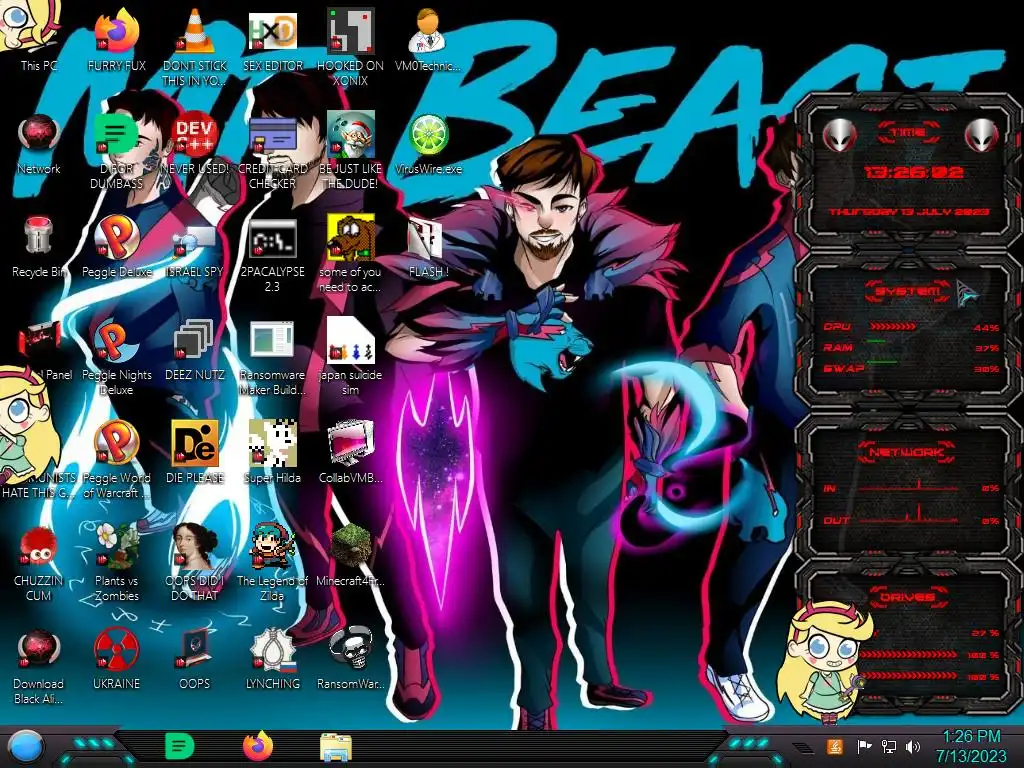Launch the red fuzzy CHUZZIN icon
Screen dimensions: 1024x768
[39, 563]
